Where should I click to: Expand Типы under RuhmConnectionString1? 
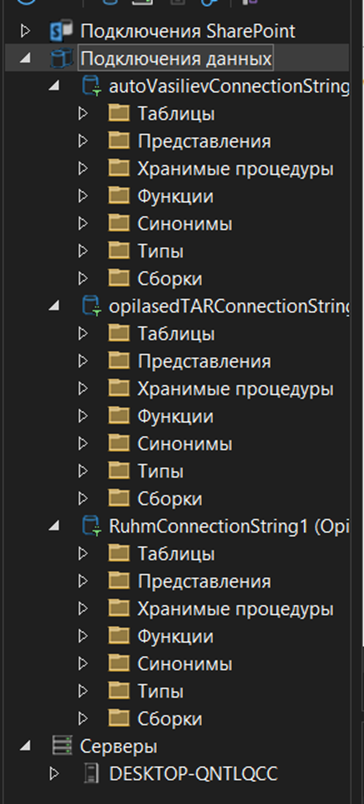(83, 691)
